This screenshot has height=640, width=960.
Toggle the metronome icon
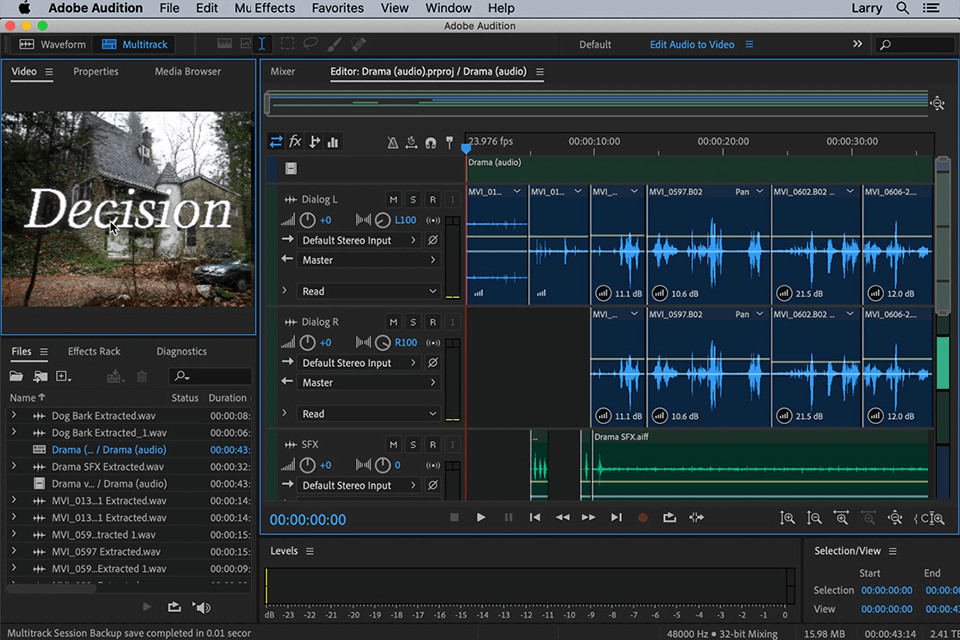393,143
